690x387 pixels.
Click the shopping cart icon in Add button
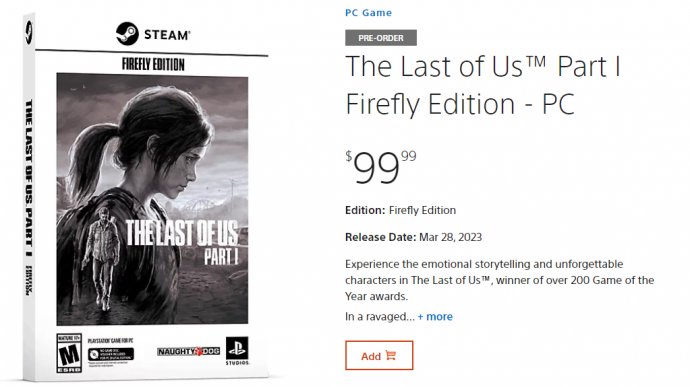pyautogui.click(x=390, y=355)
